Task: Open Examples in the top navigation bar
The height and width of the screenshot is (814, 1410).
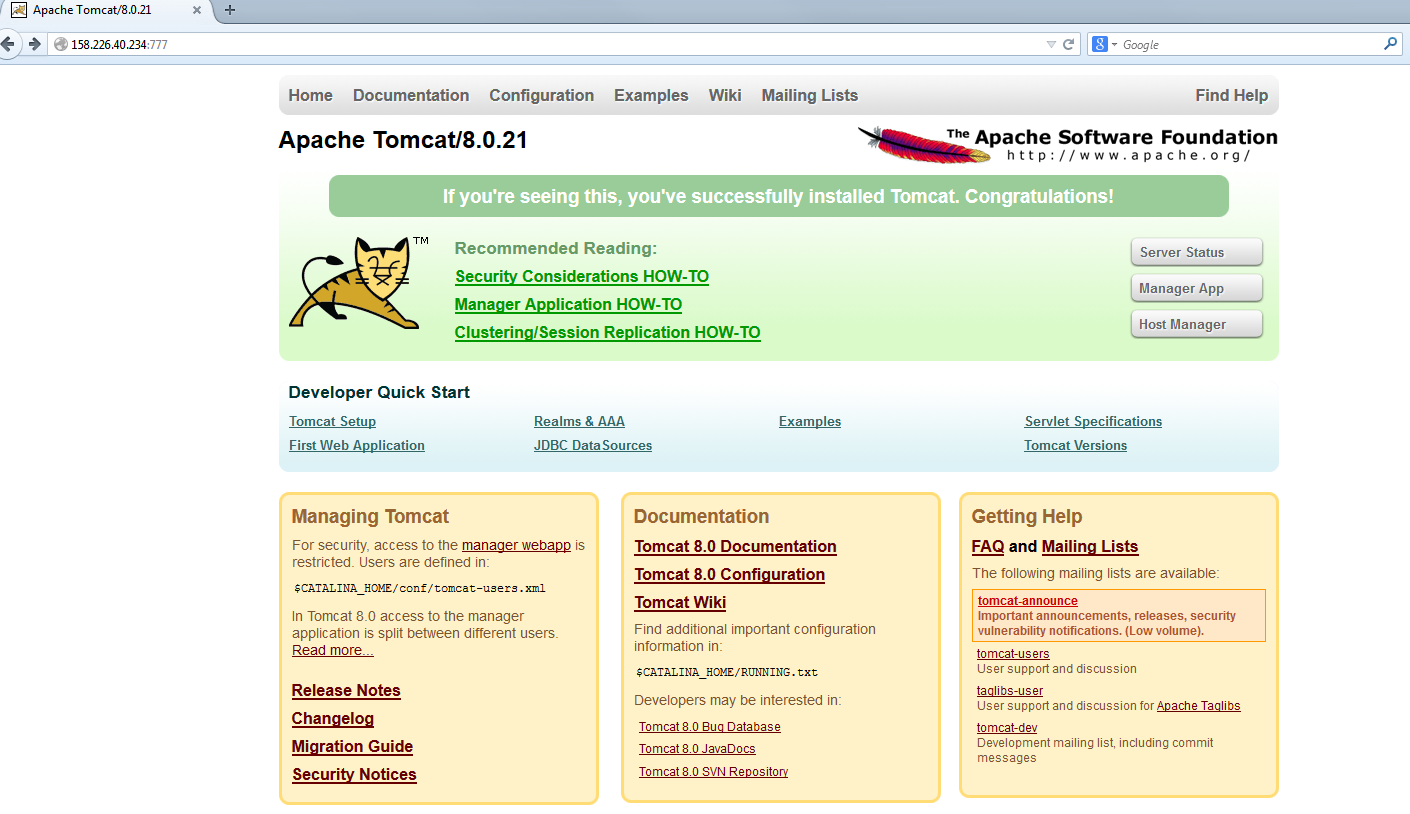Action: (651, 96)
